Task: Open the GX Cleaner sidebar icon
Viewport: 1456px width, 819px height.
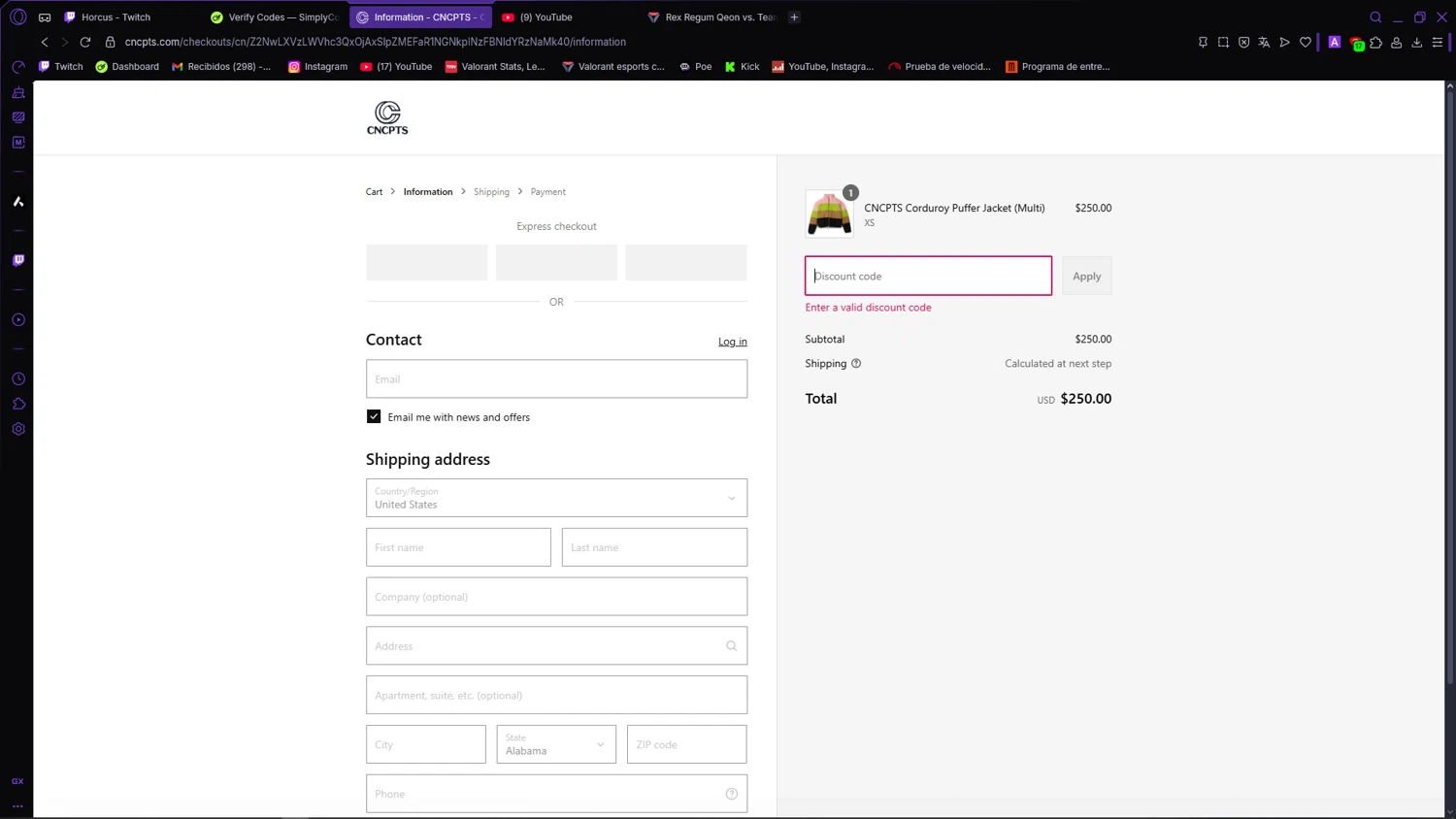Action: [x=18, y=92]
